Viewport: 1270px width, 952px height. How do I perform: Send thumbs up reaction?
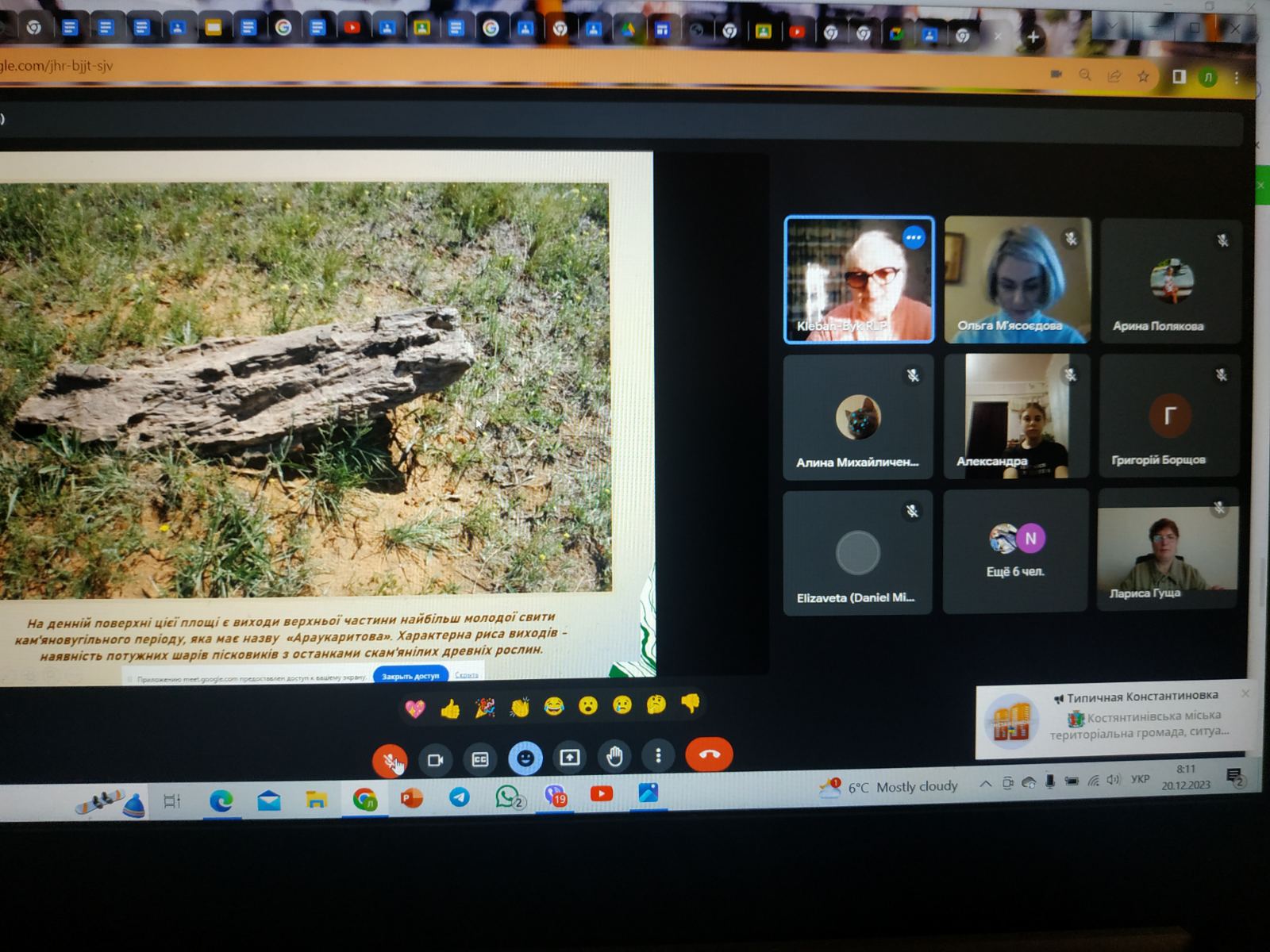click(450, 708)
